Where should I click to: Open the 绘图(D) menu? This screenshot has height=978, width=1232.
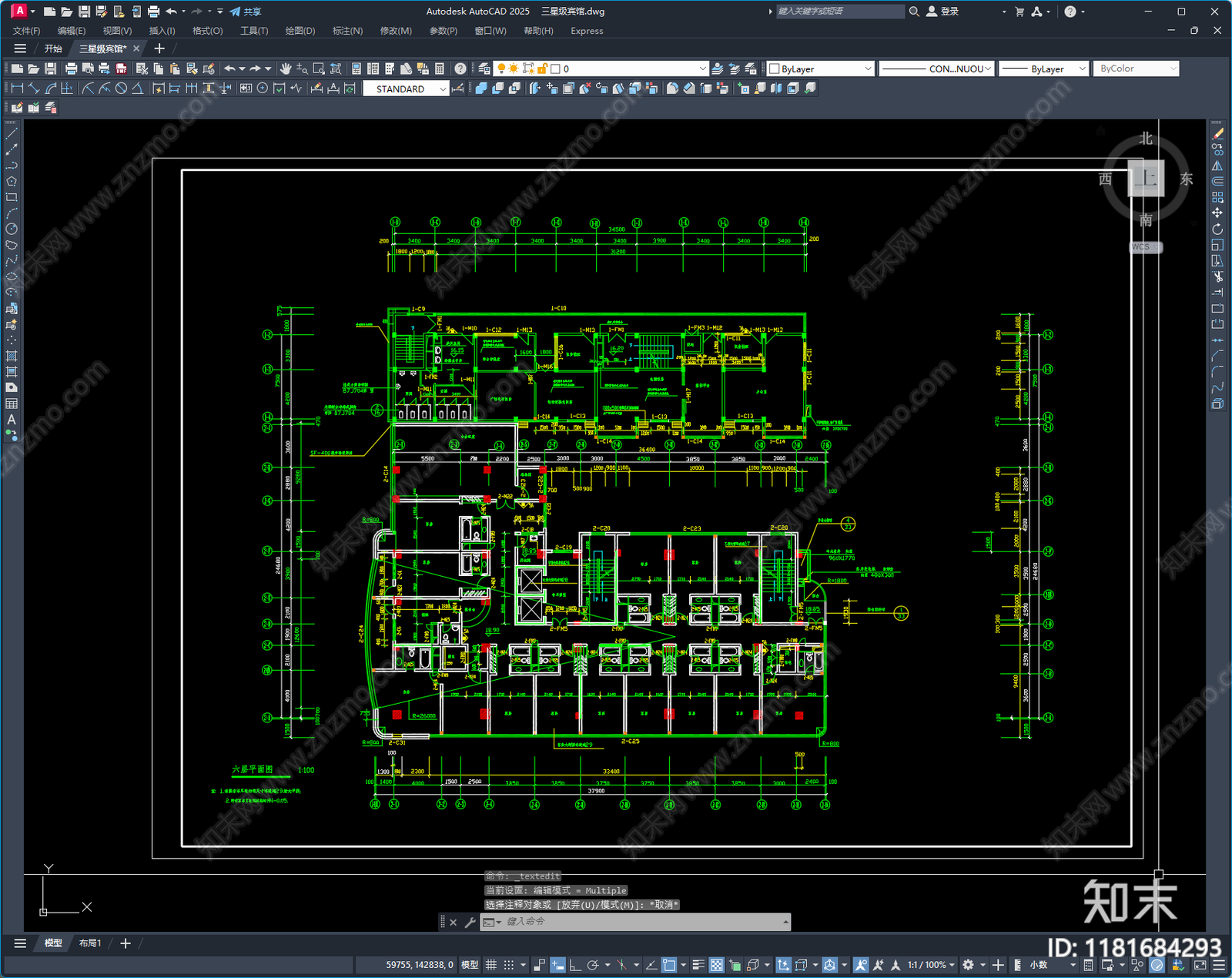[300, 31]
